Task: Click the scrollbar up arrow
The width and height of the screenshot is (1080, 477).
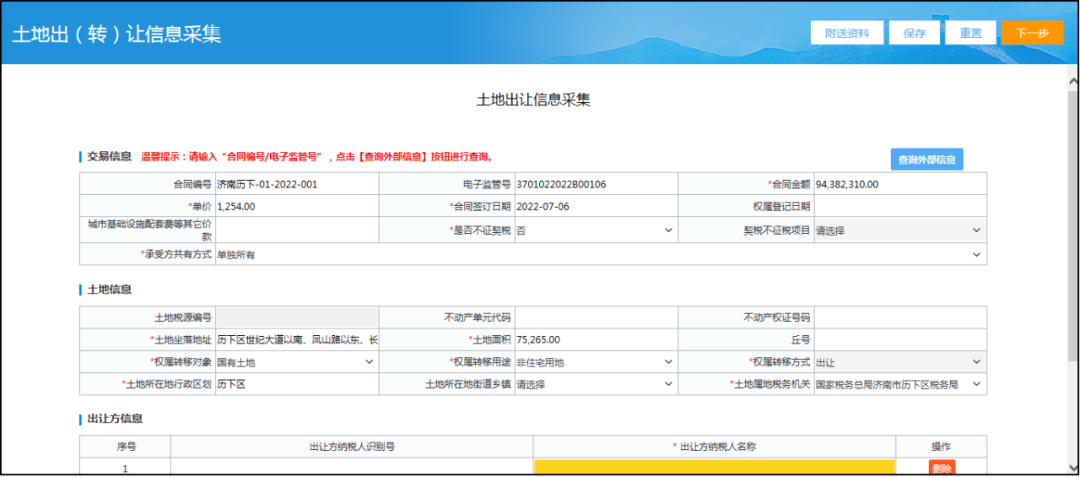Action: pos(1072,81)
